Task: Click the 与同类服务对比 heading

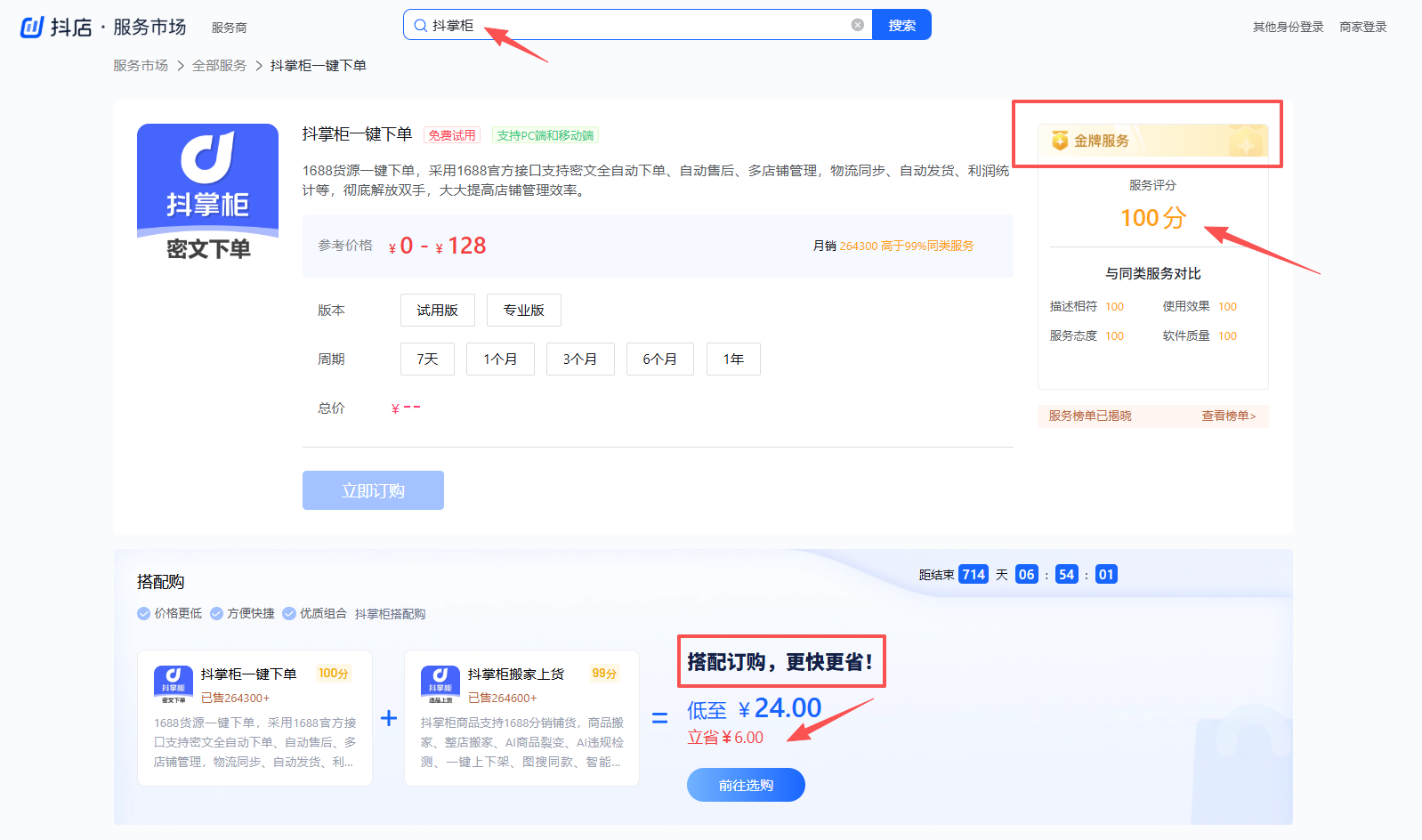Action: pos(1153,273)
